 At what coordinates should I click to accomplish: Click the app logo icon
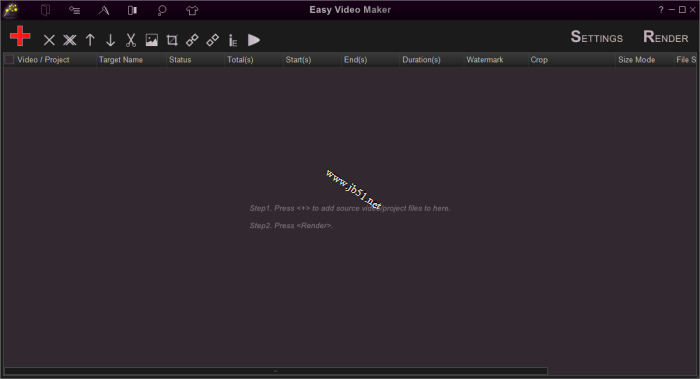click(x=11, y=10)
